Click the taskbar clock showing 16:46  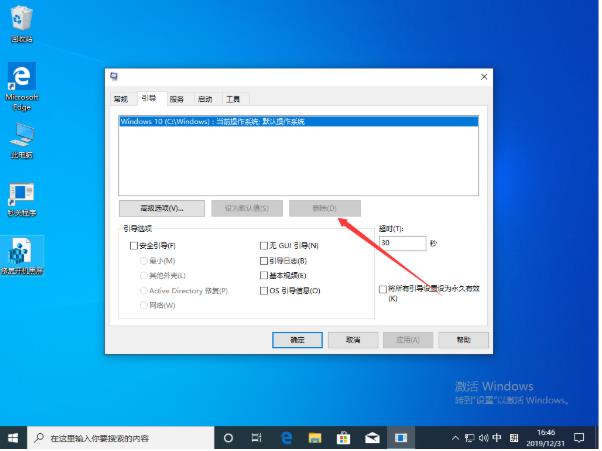click(x=546, y=438)
